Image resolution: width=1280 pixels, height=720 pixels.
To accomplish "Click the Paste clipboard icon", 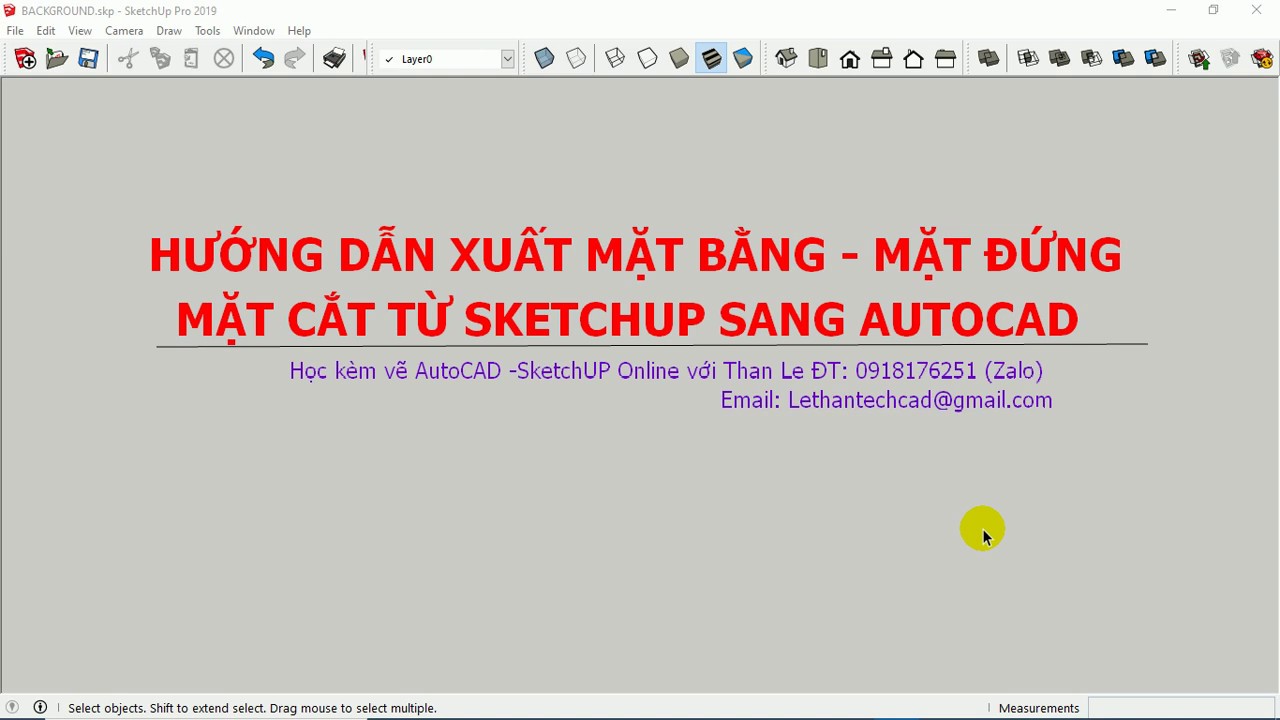I will pos(192,59).
